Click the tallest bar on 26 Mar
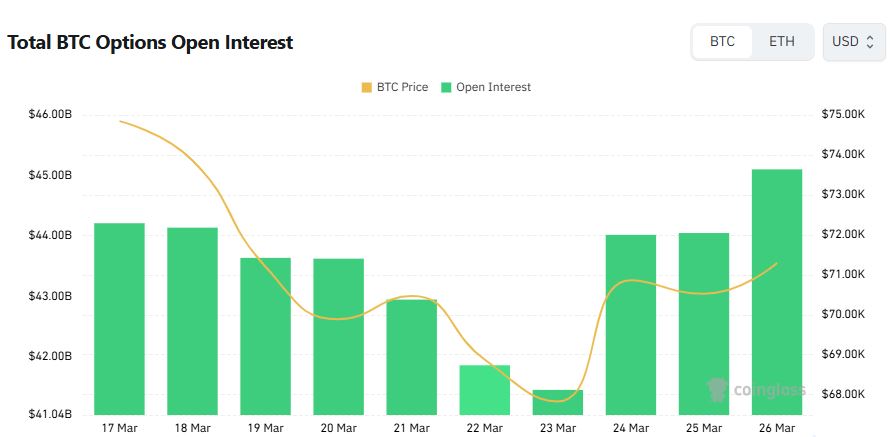 (x=777, y=291)
